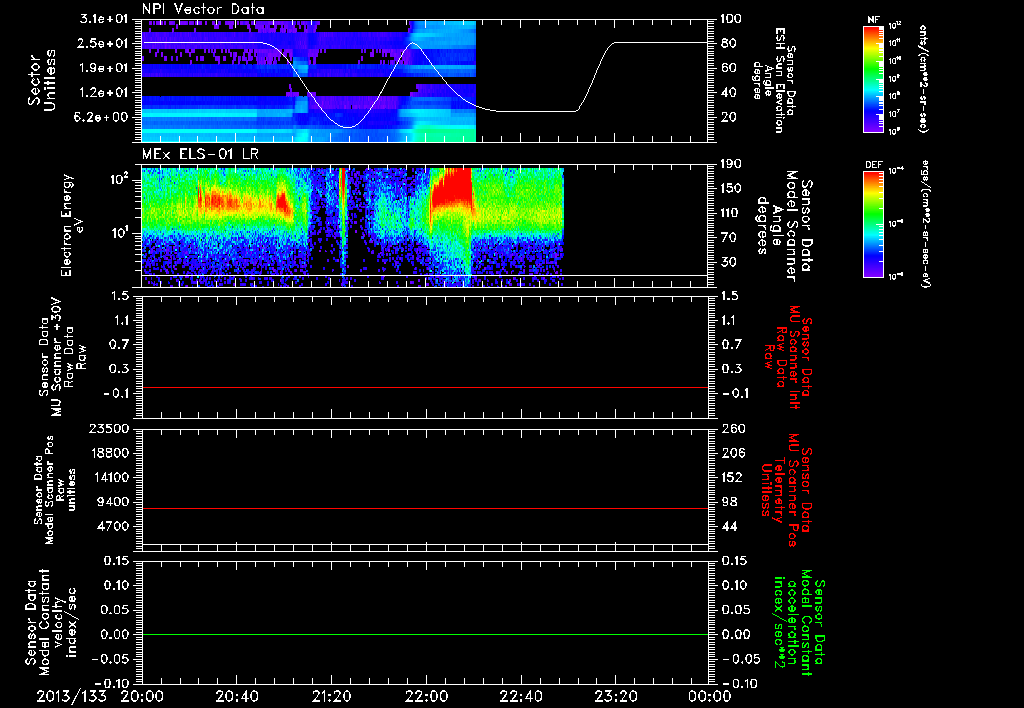Click the red electron flux burst after 22:00
The image size is (1024, 708).
(x=451, y=186)
